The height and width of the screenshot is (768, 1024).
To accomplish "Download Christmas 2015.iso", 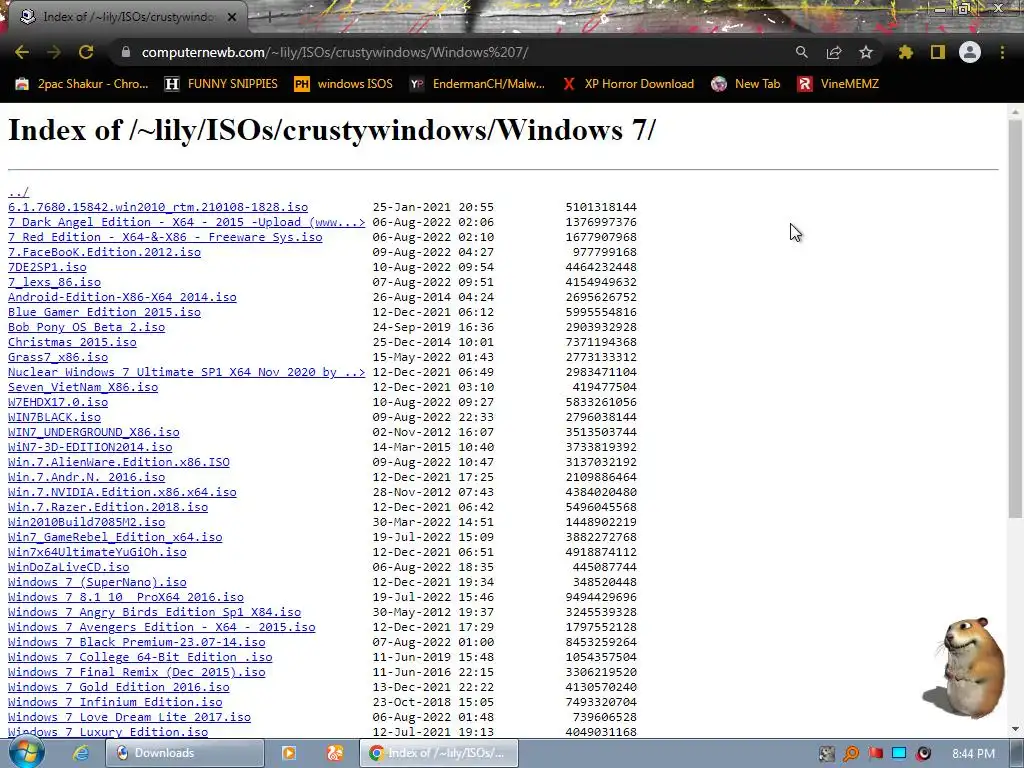I will click(72, 342).
